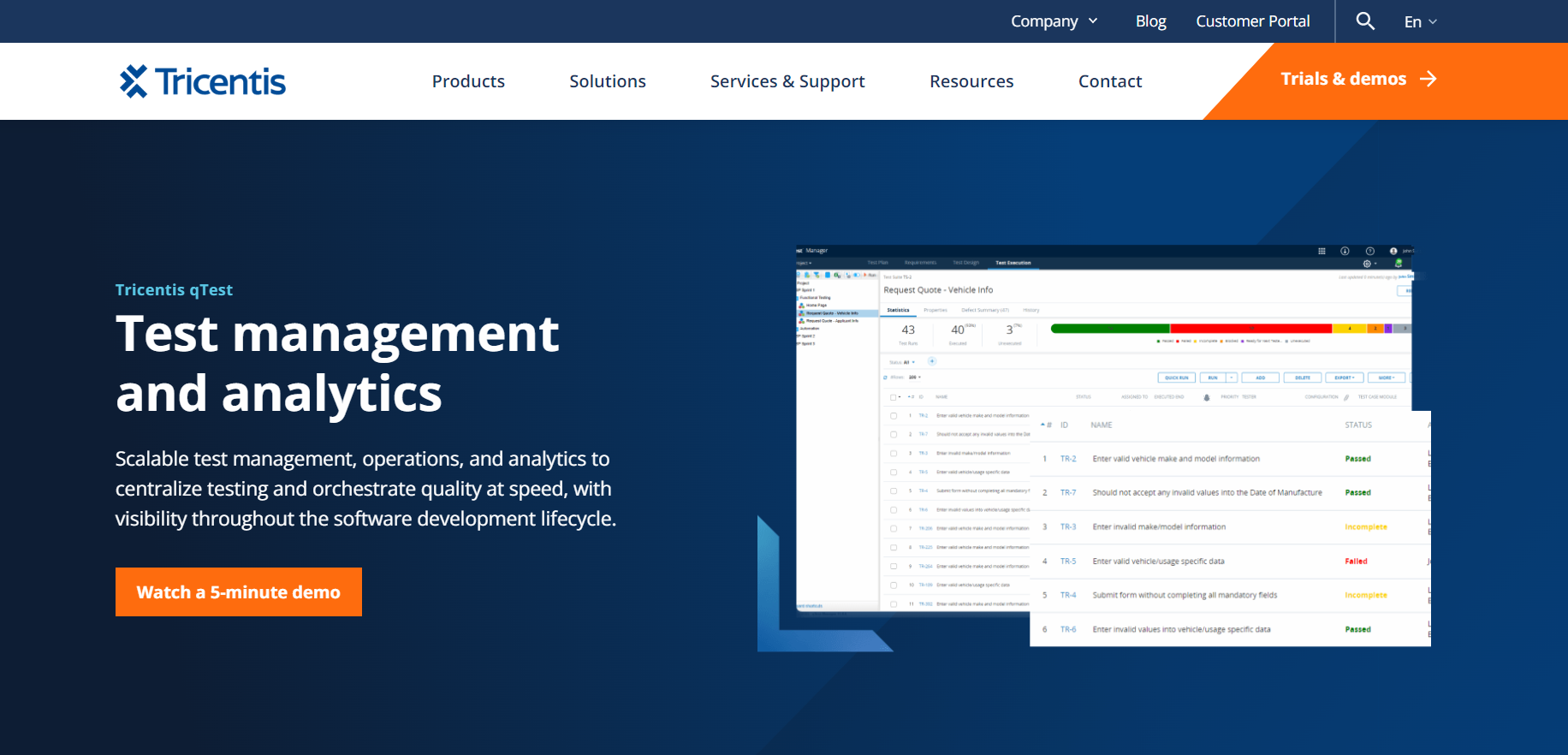Screen dimensions: 1568x755
Task: Click the apps grid icon in qTest screenshot
Action: [1322, 251]
